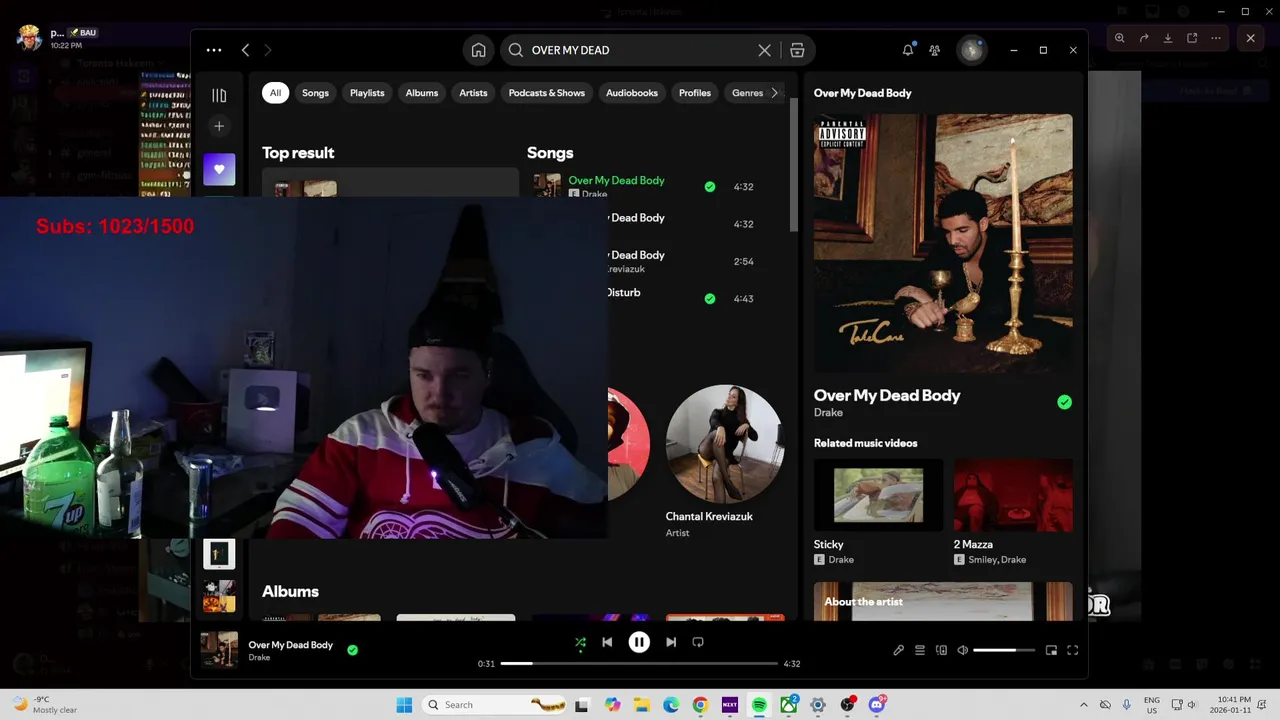
Task: Click forward arrow in background image viewer
Action: [x=1144, y=38]
